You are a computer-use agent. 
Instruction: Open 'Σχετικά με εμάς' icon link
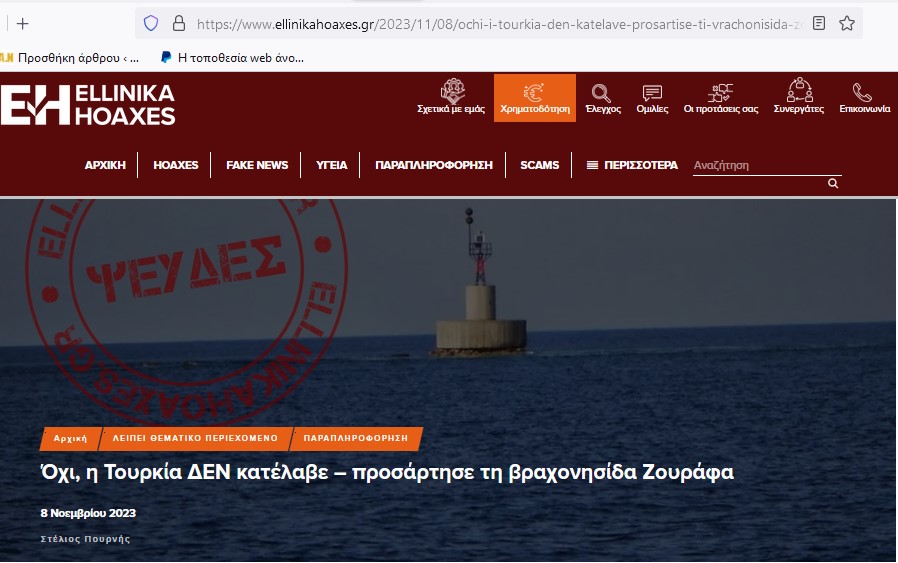451,97
